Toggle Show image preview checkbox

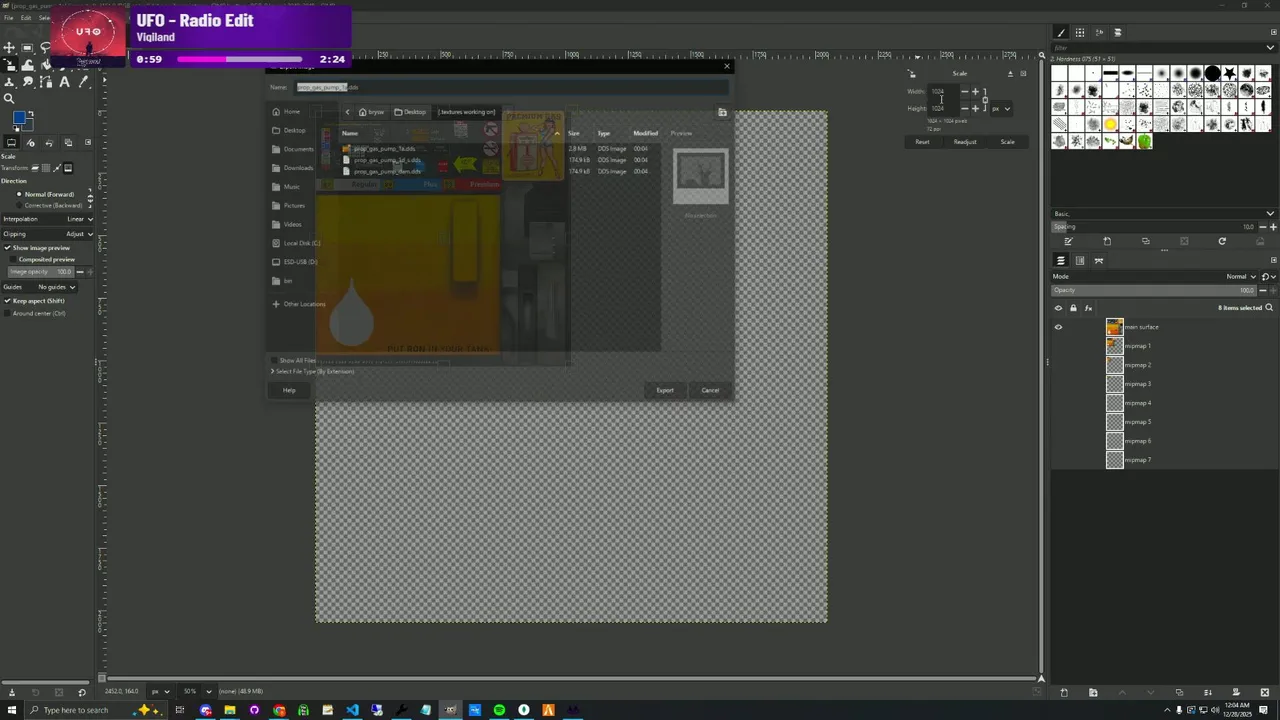(x=37, y=248)
